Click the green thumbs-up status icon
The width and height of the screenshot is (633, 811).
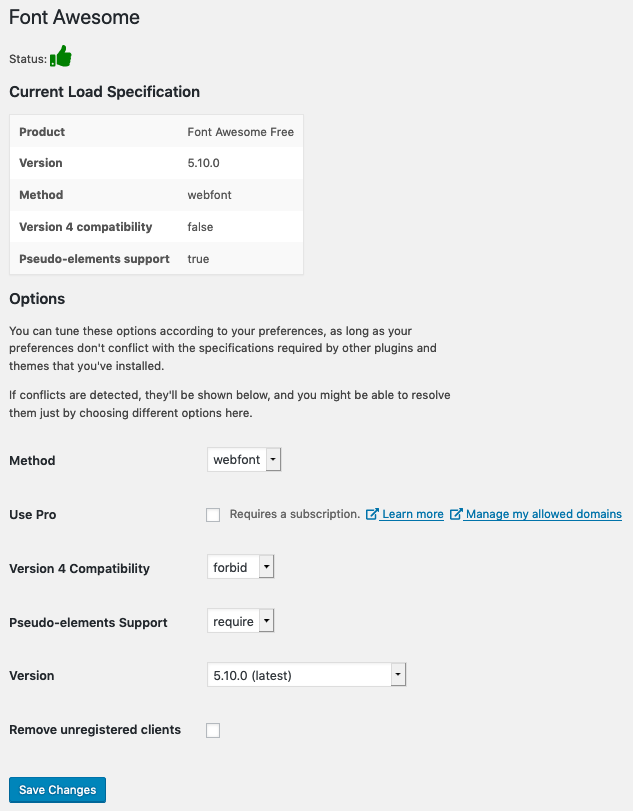click(61, 56)
